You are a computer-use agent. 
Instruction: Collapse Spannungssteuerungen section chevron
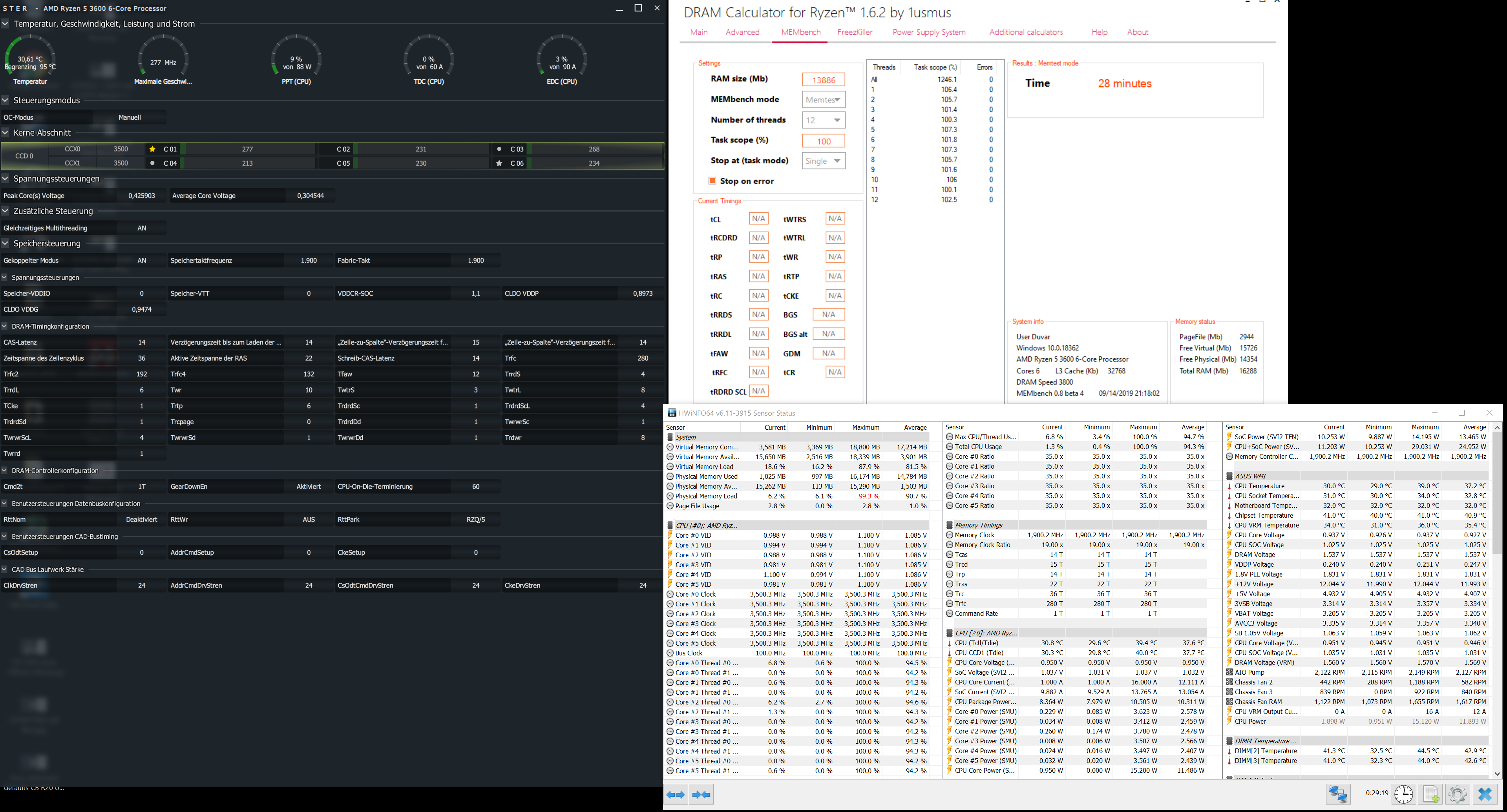pyautogui.click(x=6, y=179)
